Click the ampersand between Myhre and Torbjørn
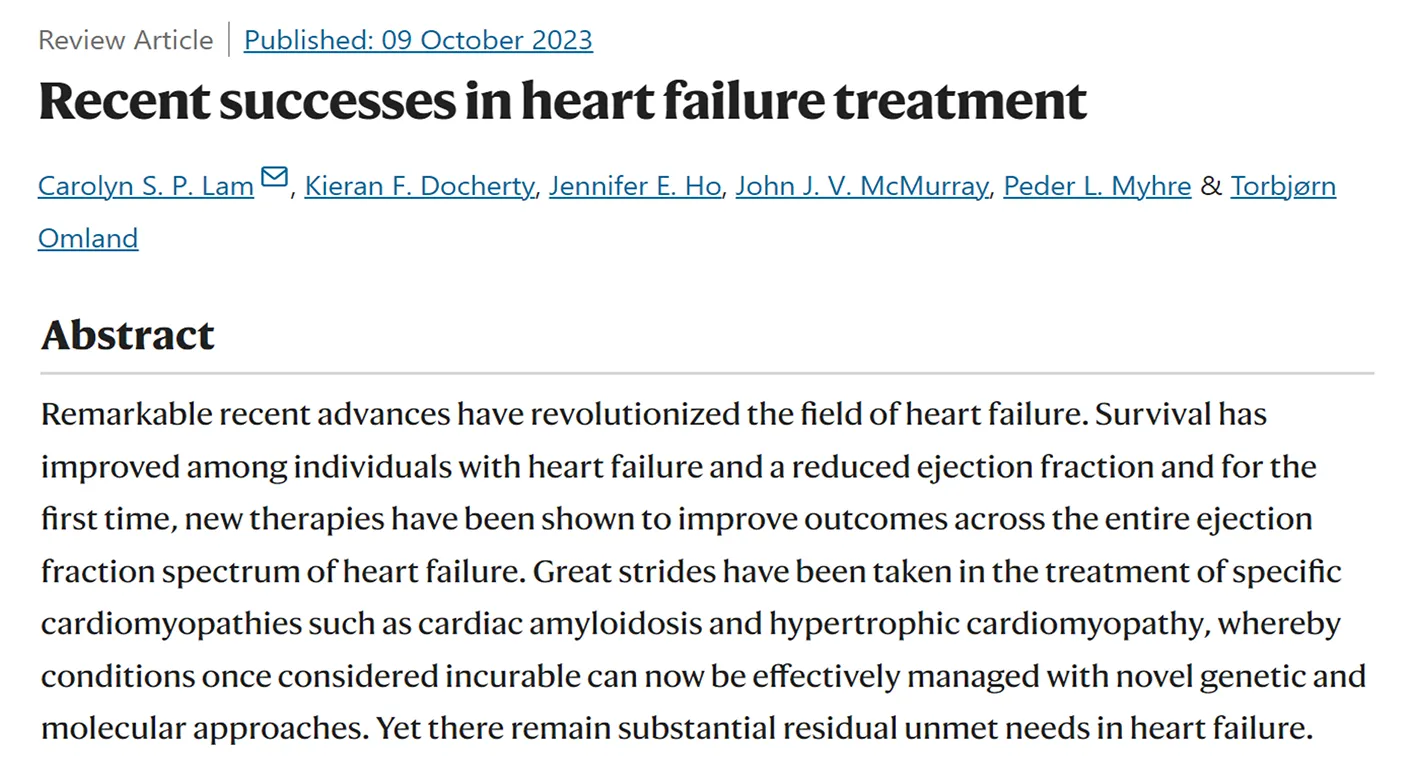 [1211, 186]
